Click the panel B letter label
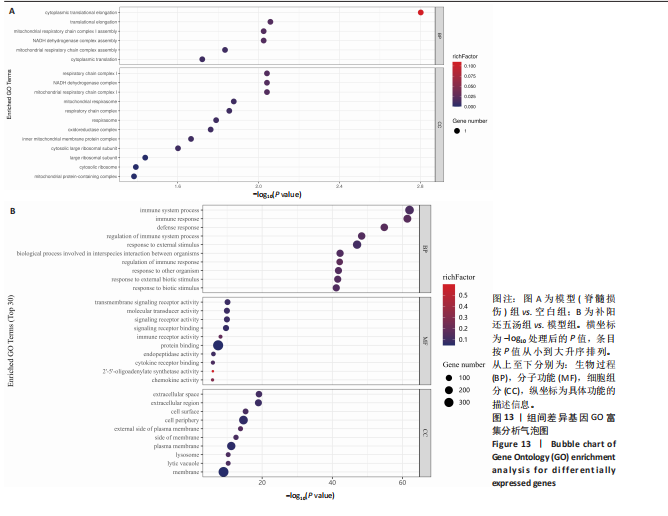 coord(12,212)
